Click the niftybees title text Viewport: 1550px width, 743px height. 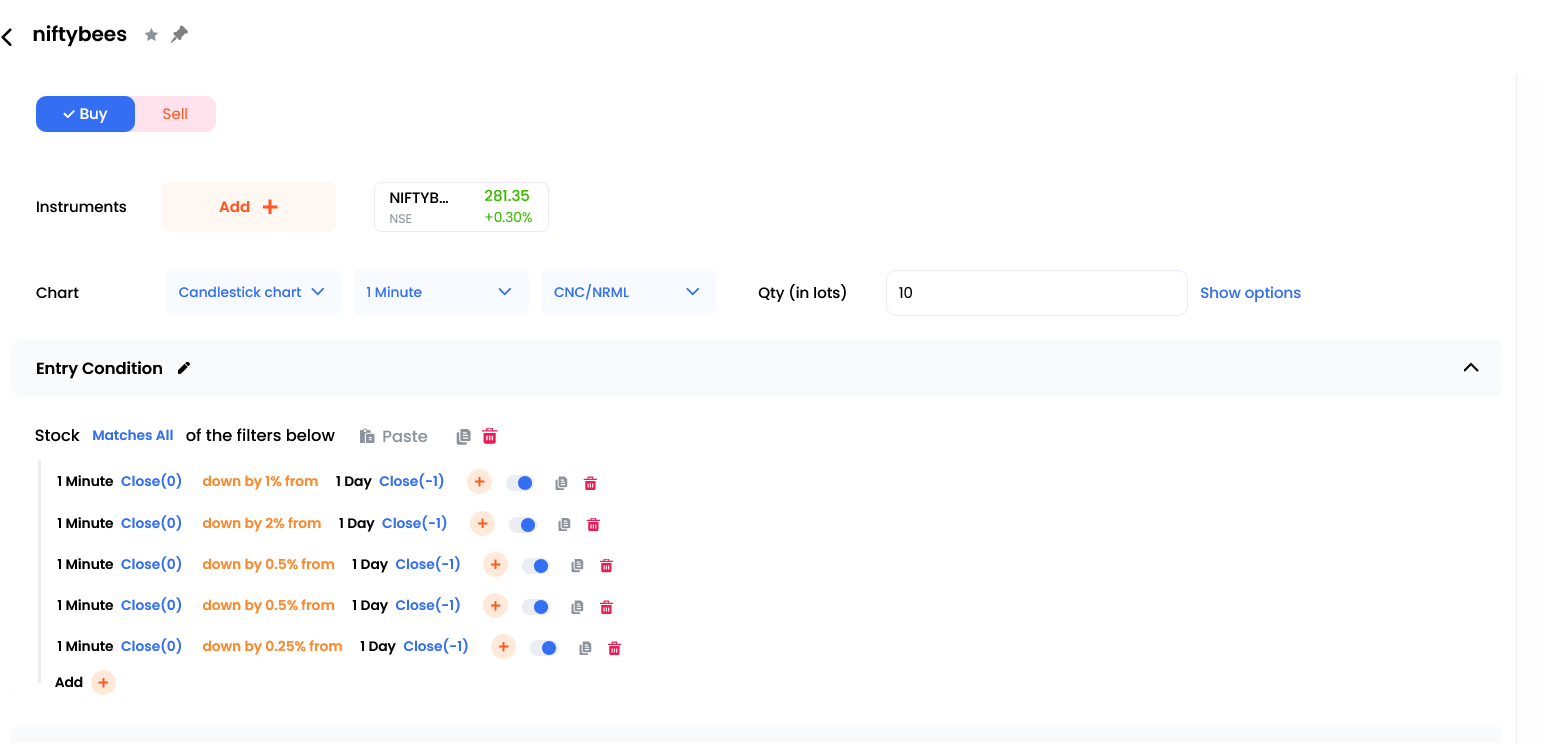point(80,34)
